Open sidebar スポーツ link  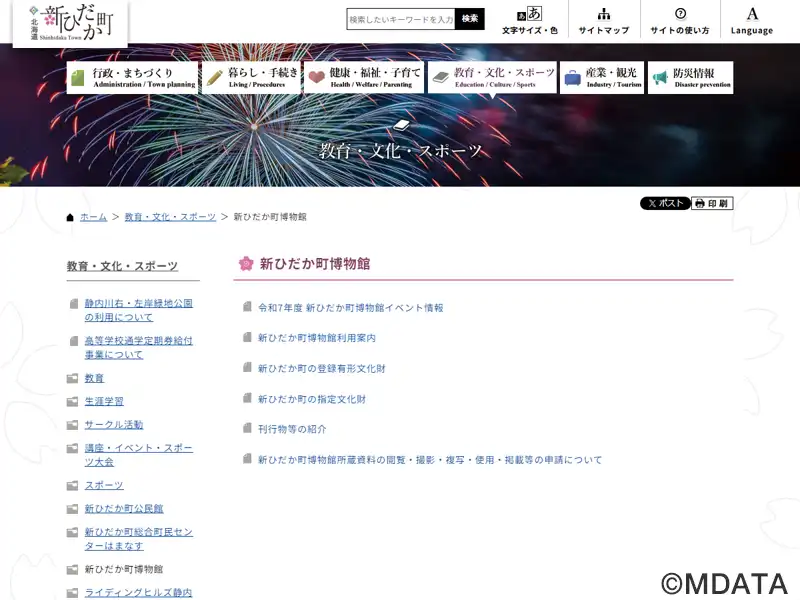[104, 485]
